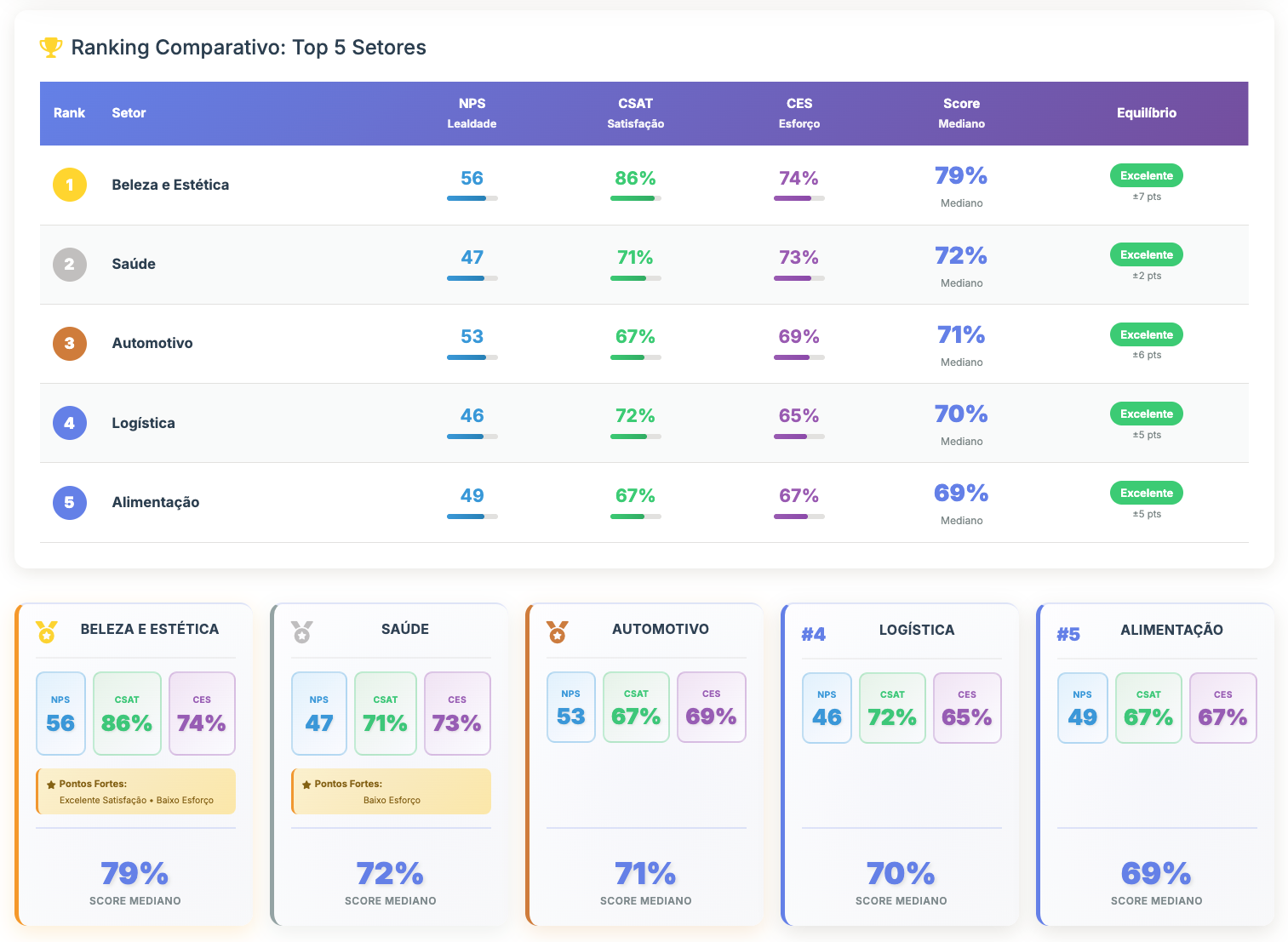Click the silver rank 2 badge
1288x942 pixels.
pyautogui.click(x=70, y=264)
